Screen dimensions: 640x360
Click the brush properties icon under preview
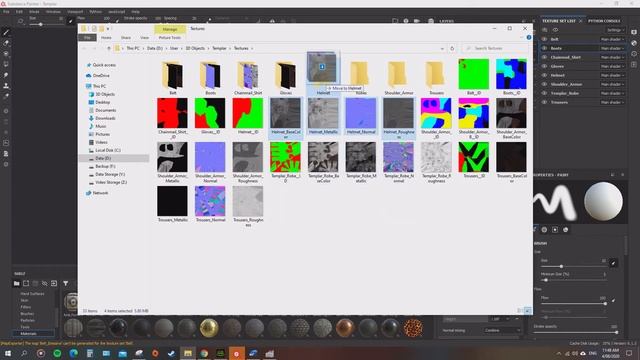pyautogui.click(x=535, y=230)
